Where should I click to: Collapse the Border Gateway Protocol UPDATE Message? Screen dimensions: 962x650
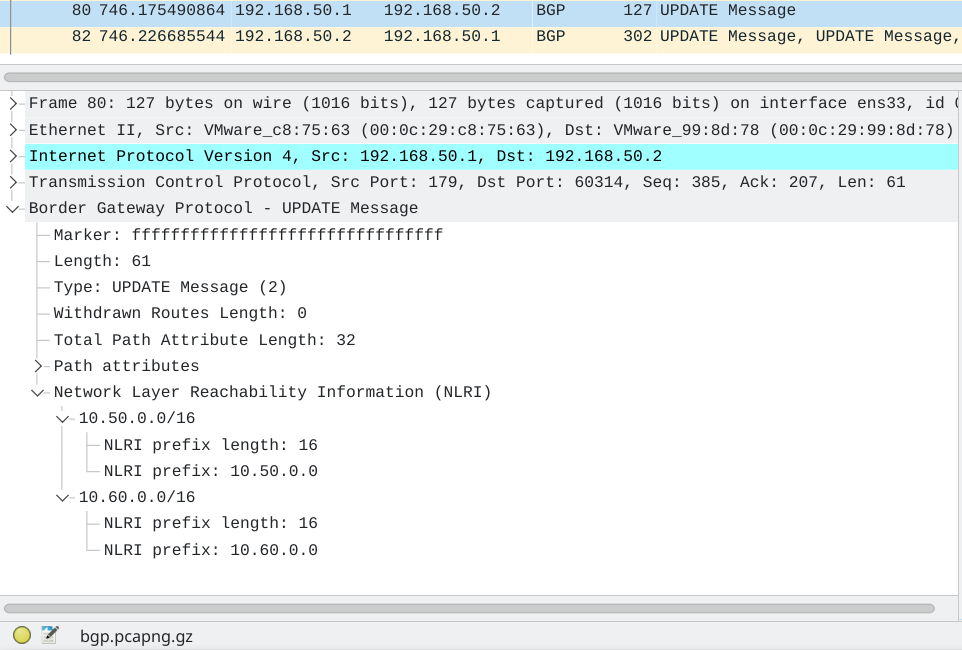coord(12,208)
